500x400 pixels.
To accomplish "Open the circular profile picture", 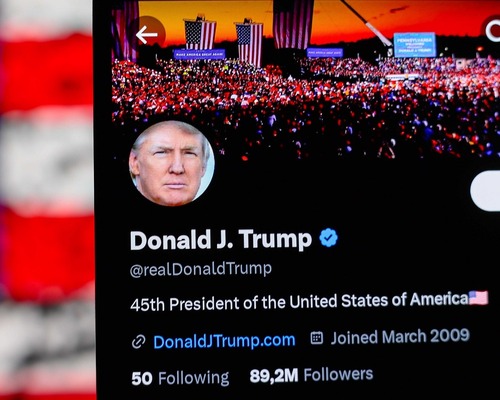I will (x=172, y=163).
